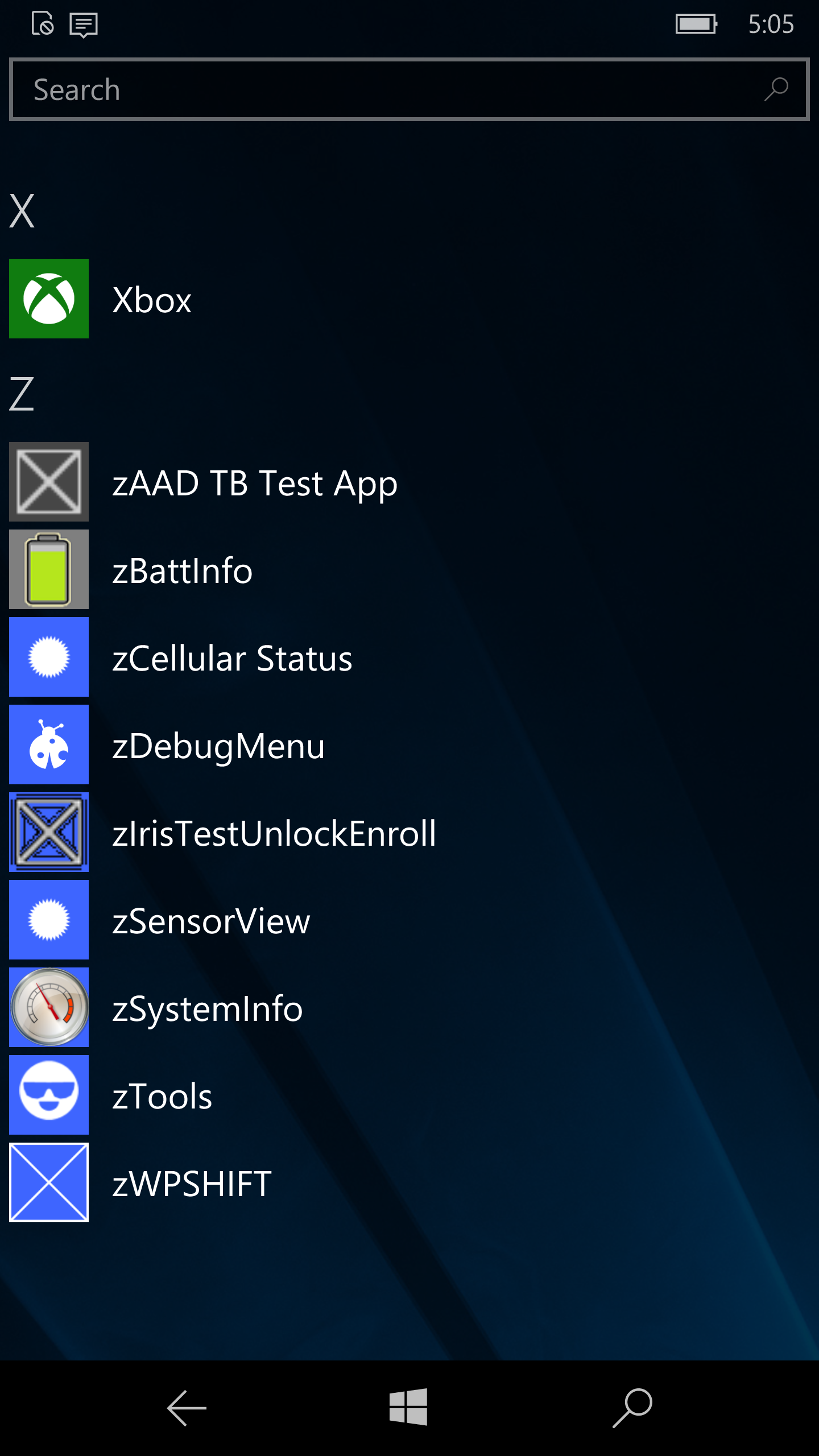
Task: Select the zTools label text
Action: (162, 1096)
